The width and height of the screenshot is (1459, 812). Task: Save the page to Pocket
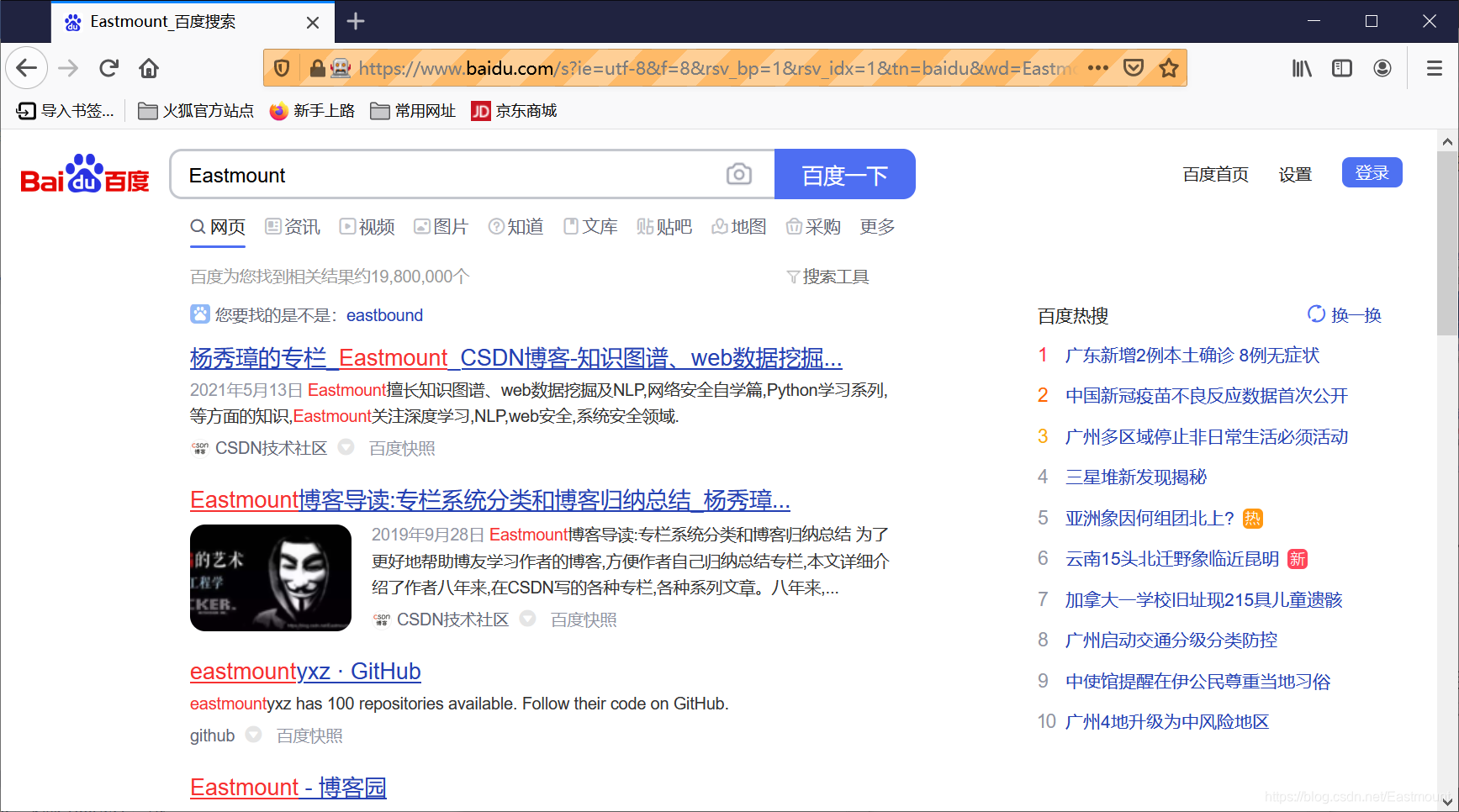click(1134, 68)
